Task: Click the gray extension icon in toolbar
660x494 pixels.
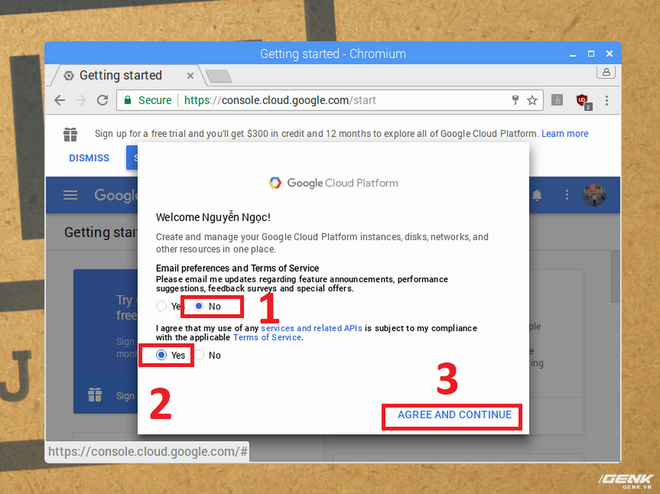Action: (x=557, y=100)
